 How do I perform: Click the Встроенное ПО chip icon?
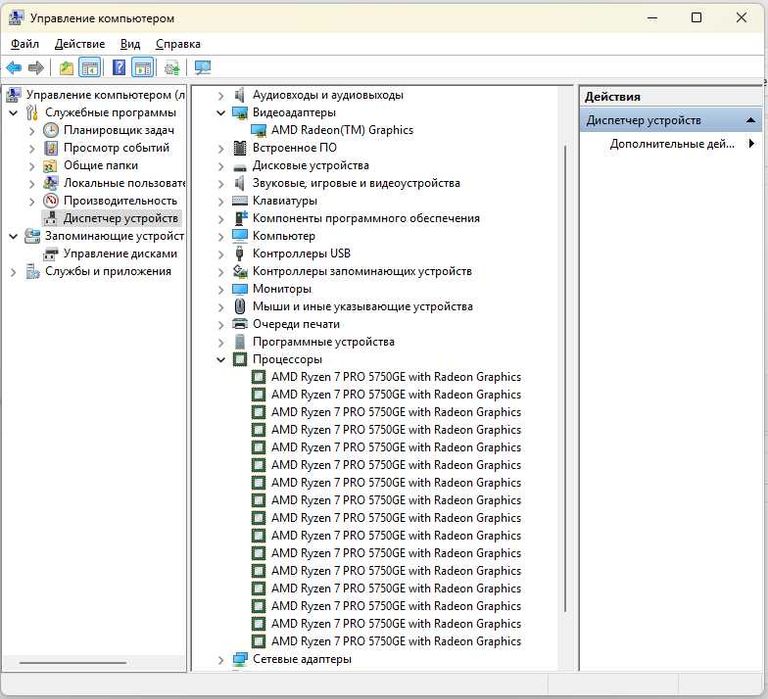click(x=240, y=148)
